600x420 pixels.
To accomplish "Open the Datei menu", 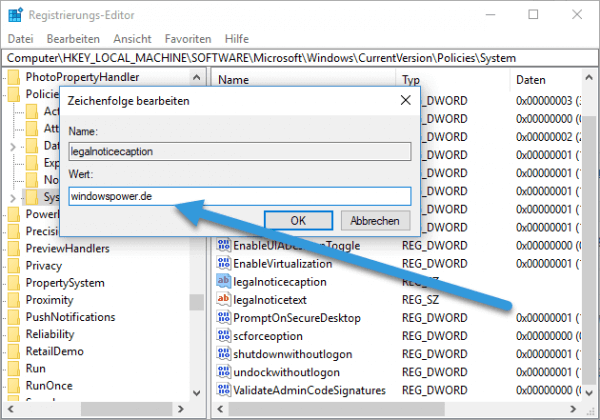I will 20,39.
